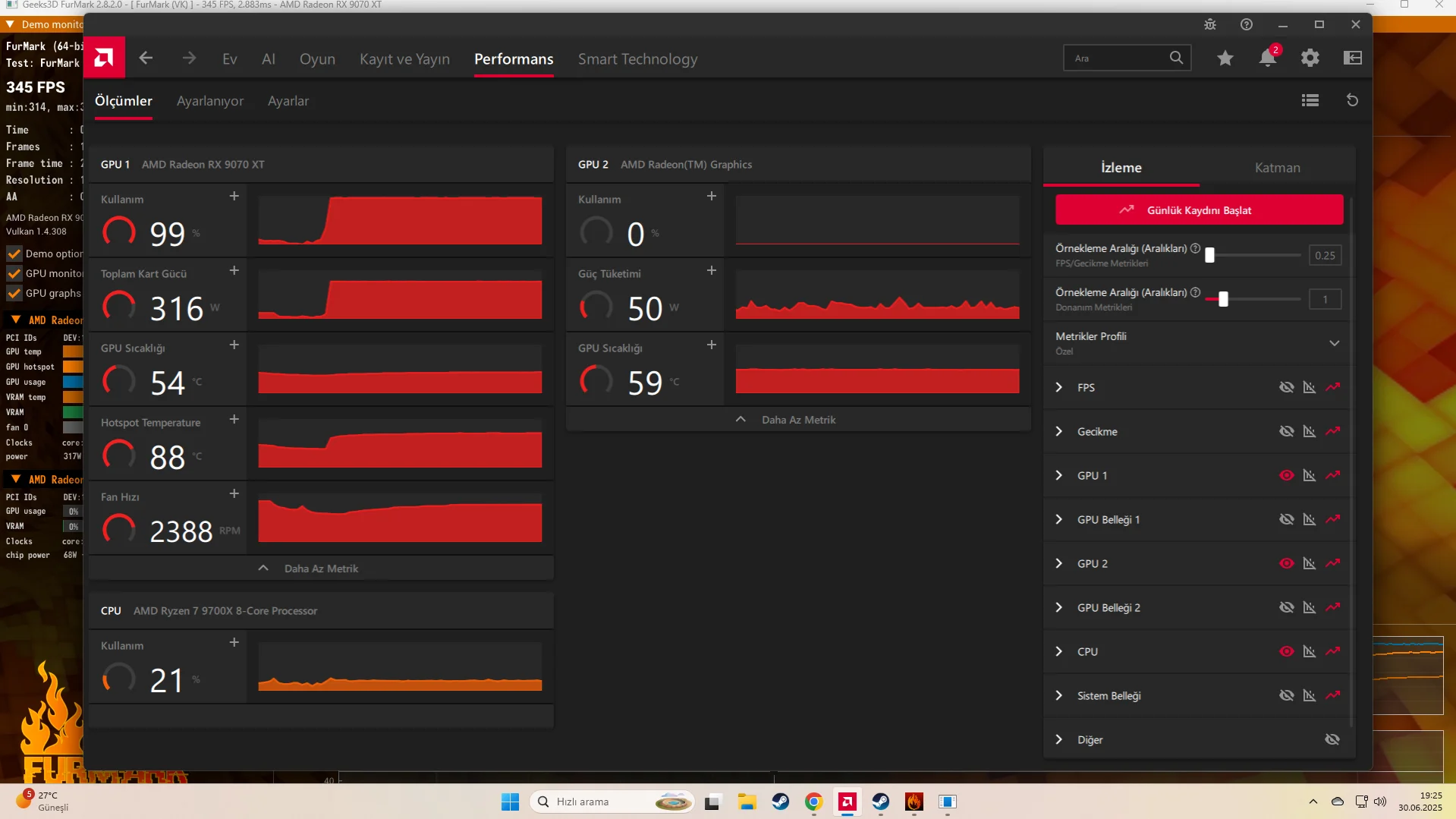Image resolution: width=1456 pixels, height=819 pixels.
Task: Add Toplam Kart Gücü metric with plus
Action: (x=234, y=270)
